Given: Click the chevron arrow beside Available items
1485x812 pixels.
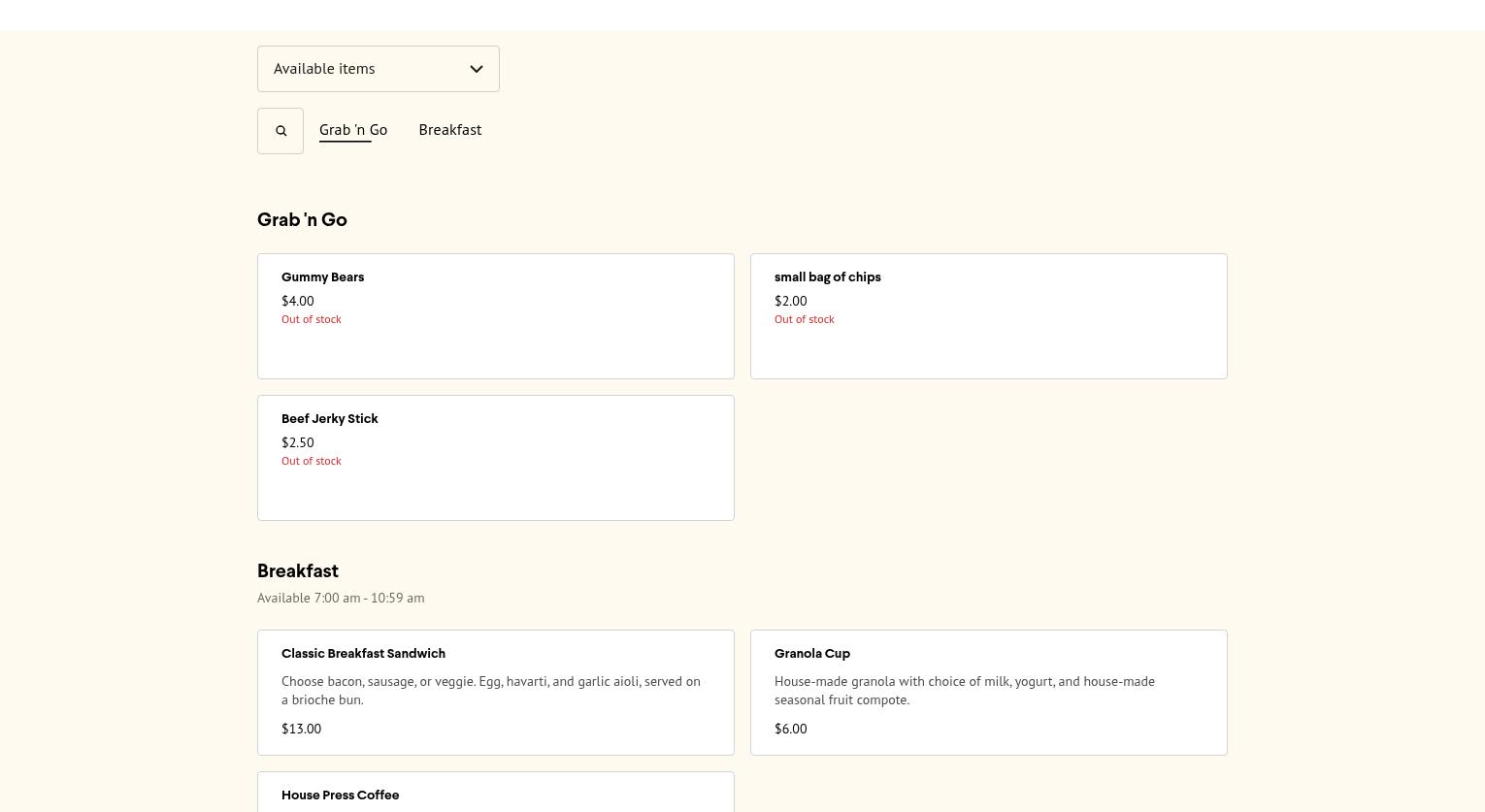Looking at the screenshot, I should pos(477,69).
